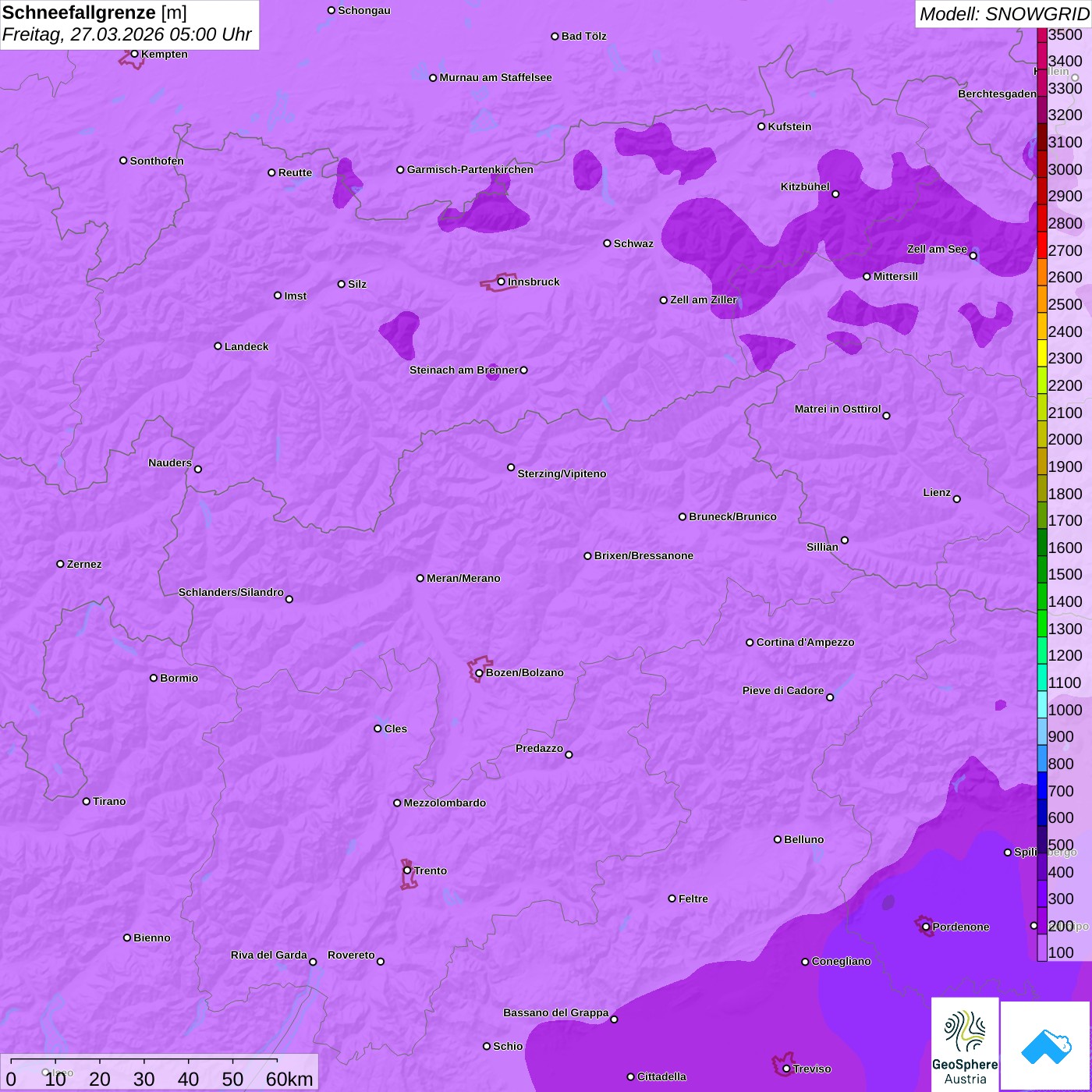Screen dimensions: 1092x1092
Task: Click the "Steinach am Brenner" map label
Action: coord(464,370)
